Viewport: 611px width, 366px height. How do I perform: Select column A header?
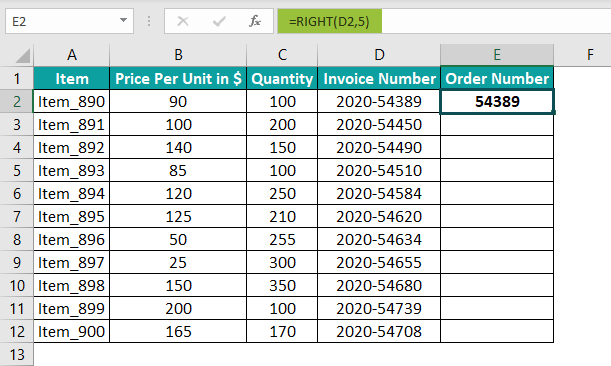[72, 55]
